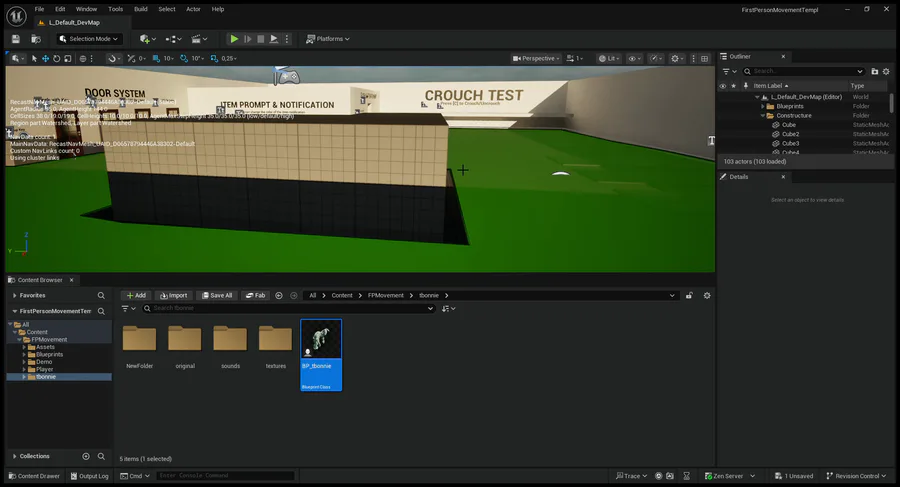
Task: Go back with Content Browser history arrow
Action: [279, 296]
